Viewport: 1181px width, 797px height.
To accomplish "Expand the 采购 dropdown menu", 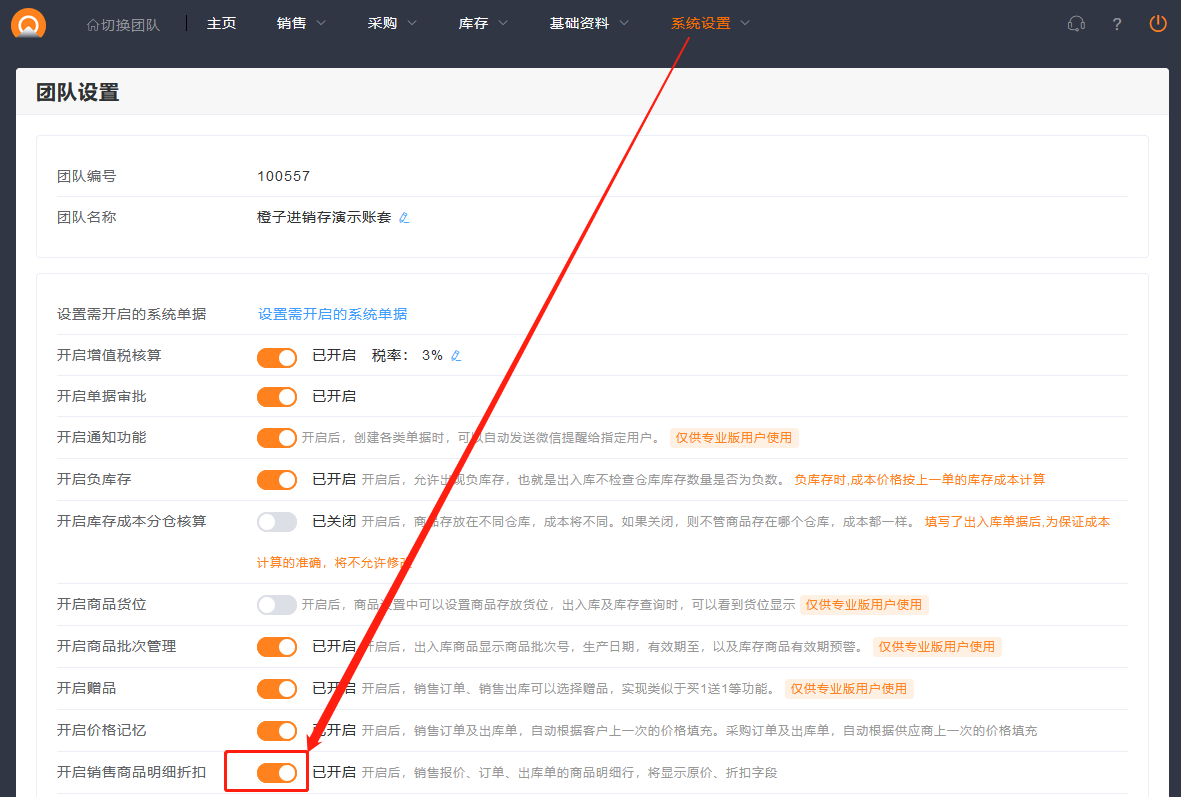I will click(393, 23).
